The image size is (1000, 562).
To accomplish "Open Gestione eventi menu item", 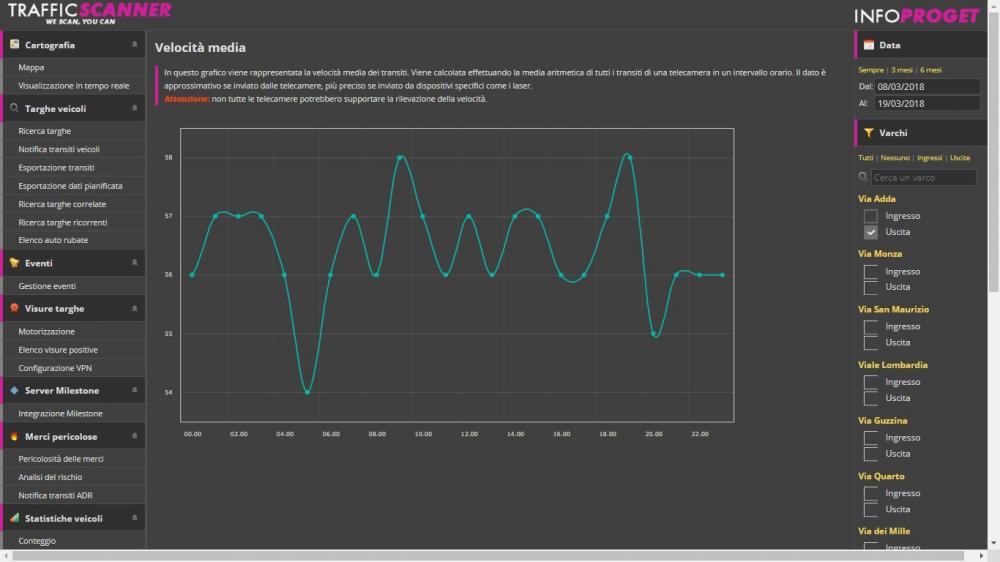I will [47, 286].
